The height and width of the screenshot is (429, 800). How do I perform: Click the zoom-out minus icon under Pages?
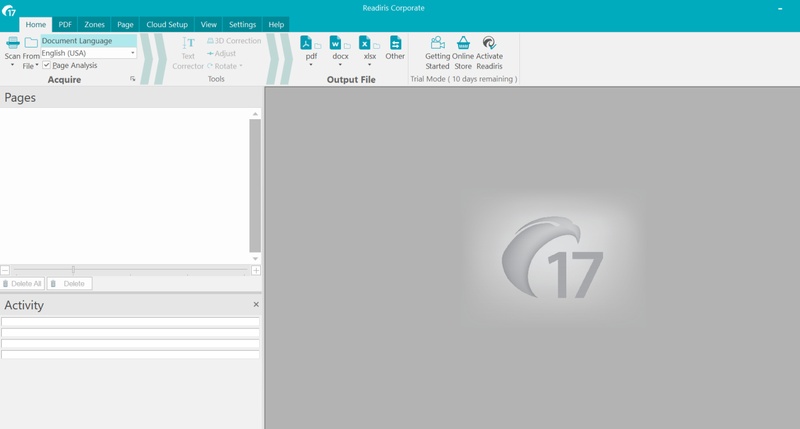pos(5,270)
